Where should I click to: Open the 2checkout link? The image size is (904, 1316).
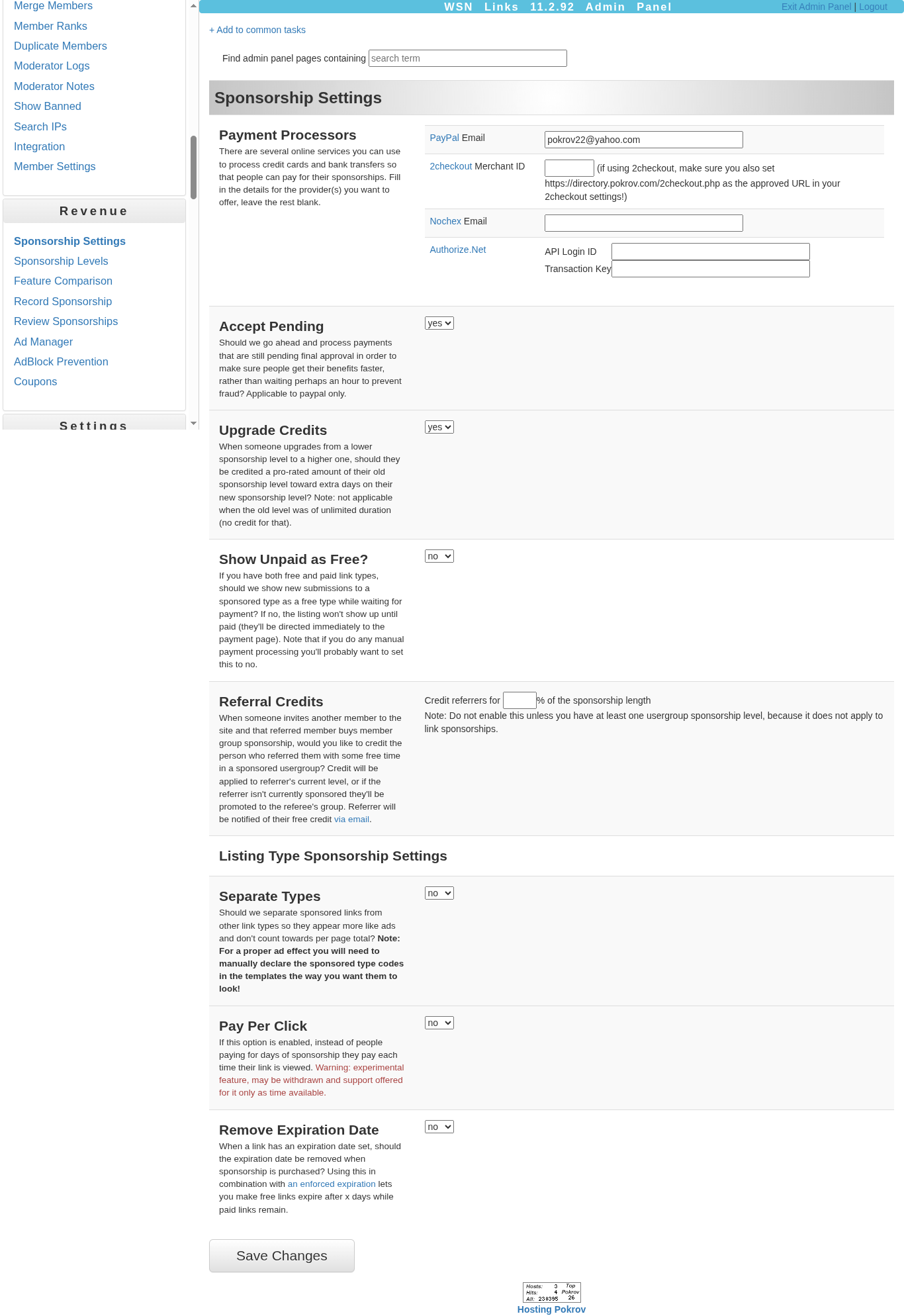tap(451, 166)
